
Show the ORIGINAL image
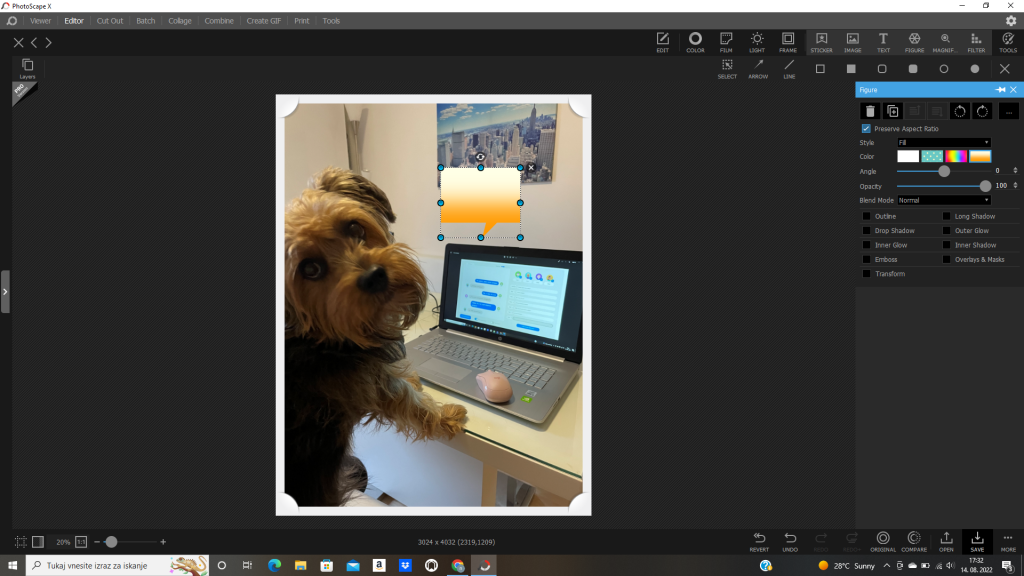point(883,542)
